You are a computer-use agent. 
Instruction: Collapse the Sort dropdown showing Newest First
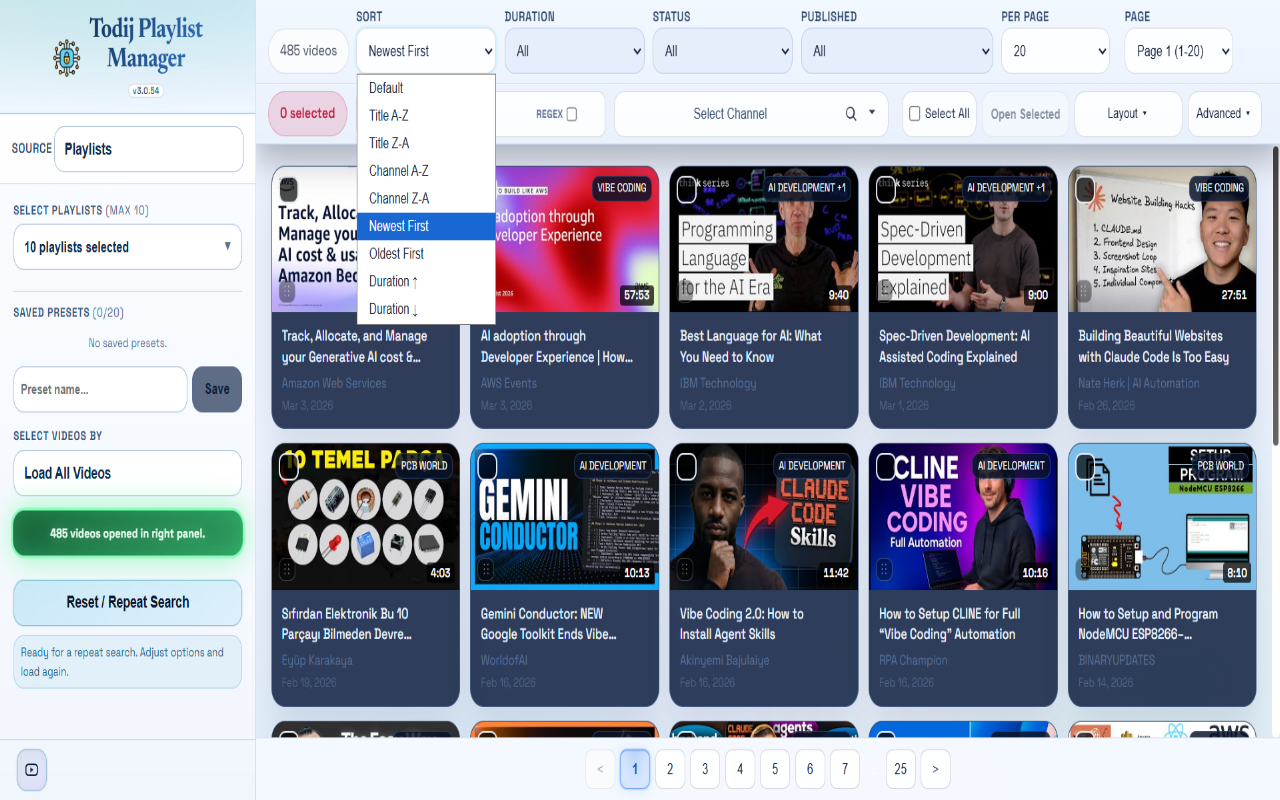426,51
